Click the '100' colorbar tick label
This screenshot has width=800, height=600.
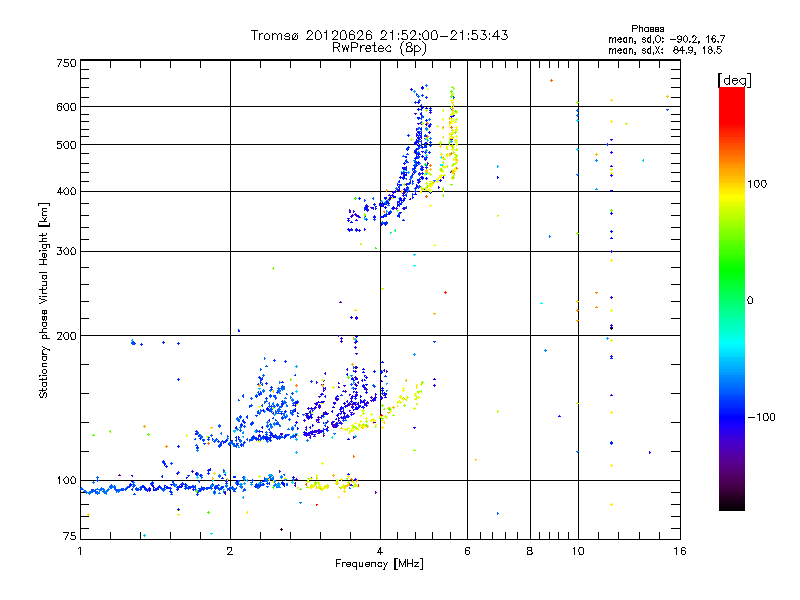click(x=757, y=184)
